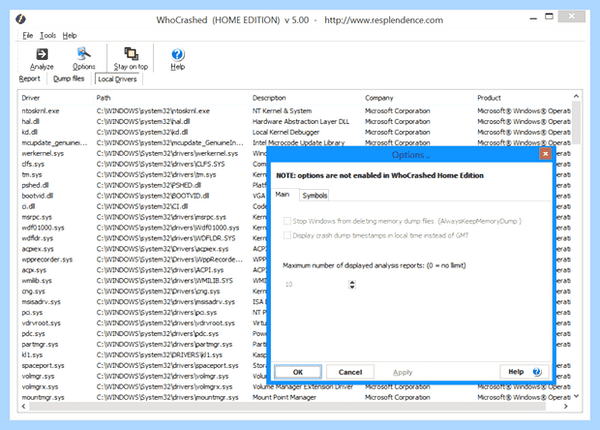The height and width of the screenshot is (430, 600).
Task: Open the Help menu
Action: (70, 36)
